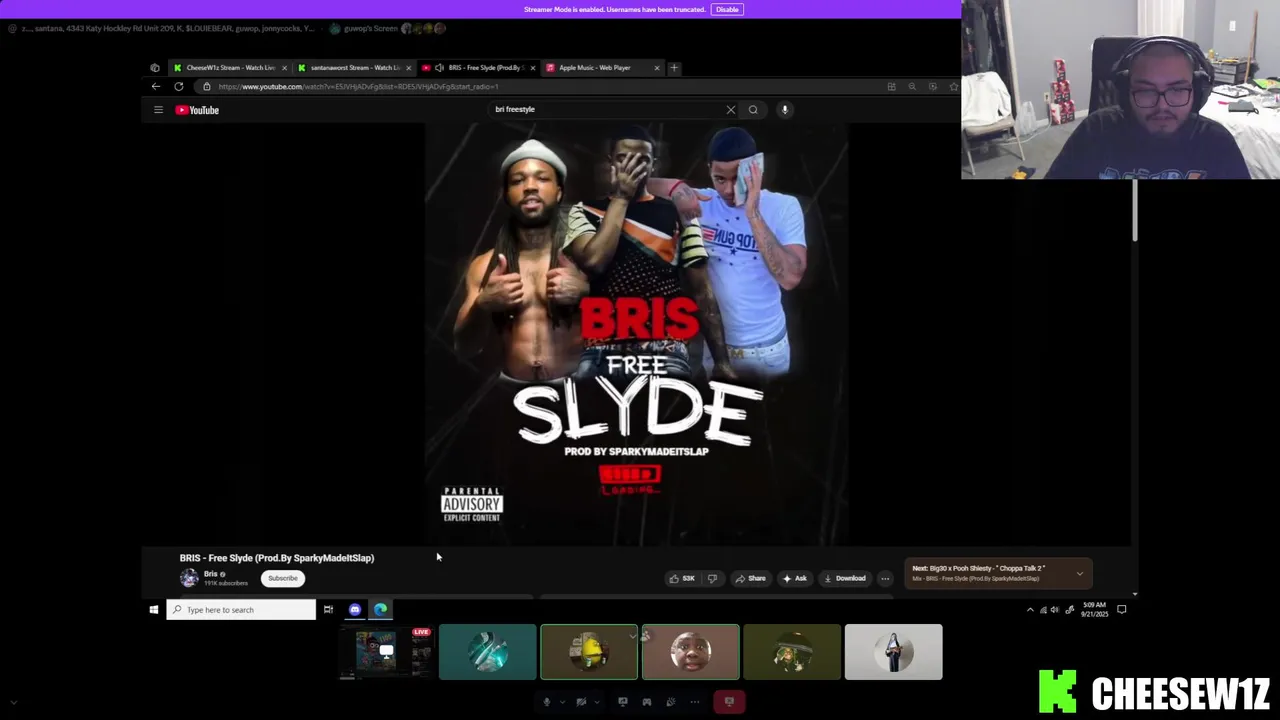Open Microsoft Edge from the taskbar
The image size is (1280, 720).
point(381,610)
